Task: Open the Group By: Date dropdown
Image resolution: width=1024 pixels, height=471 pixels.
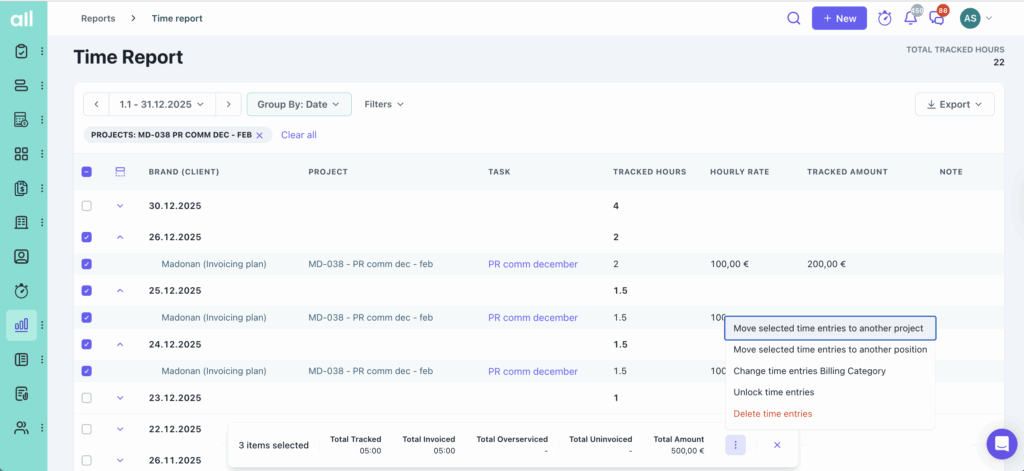Action: (x=299, y=104)
